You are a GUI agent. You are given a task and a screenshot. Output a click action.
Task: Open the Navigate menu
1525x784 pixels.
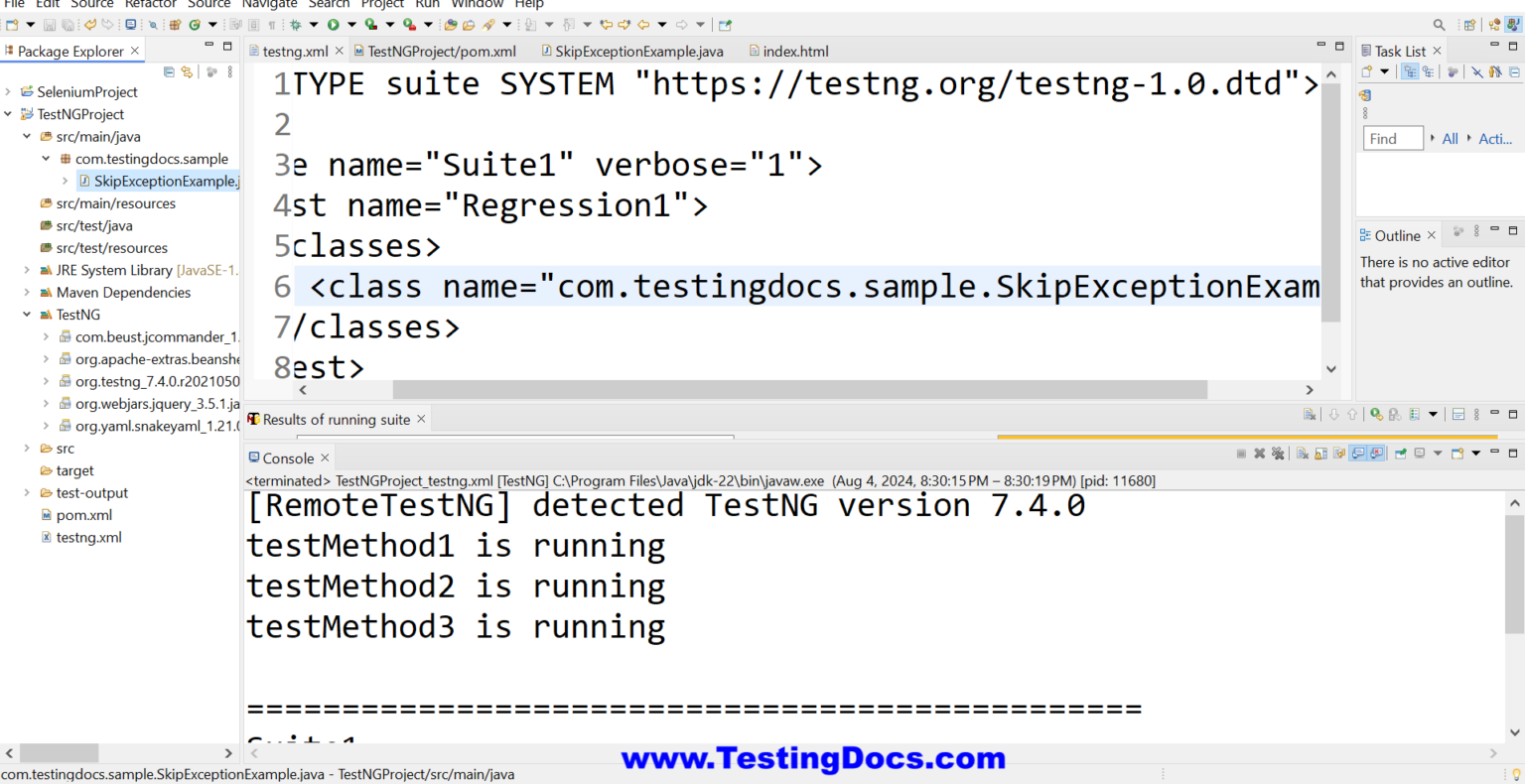[x=269, y=4]
